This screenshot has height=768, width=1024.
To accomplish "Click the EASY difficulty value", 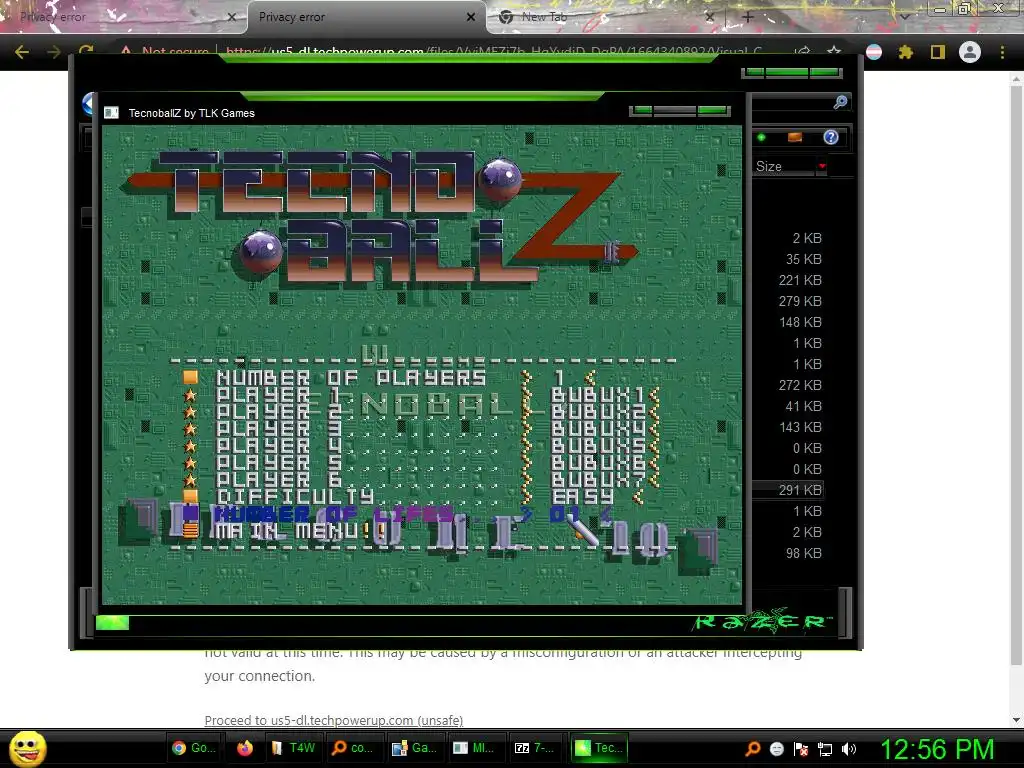I will pos(583,496).
